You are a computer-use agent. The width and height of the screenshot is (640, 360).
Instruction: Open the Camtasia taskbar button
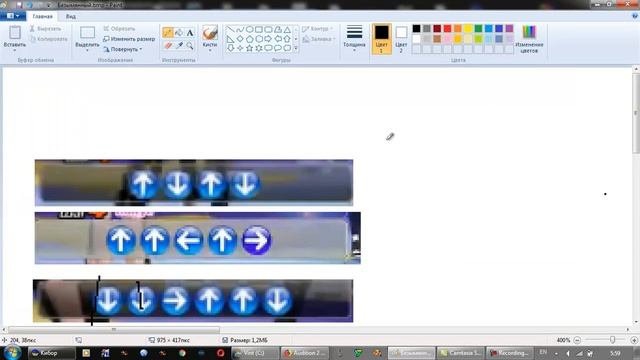pos(460,353)
